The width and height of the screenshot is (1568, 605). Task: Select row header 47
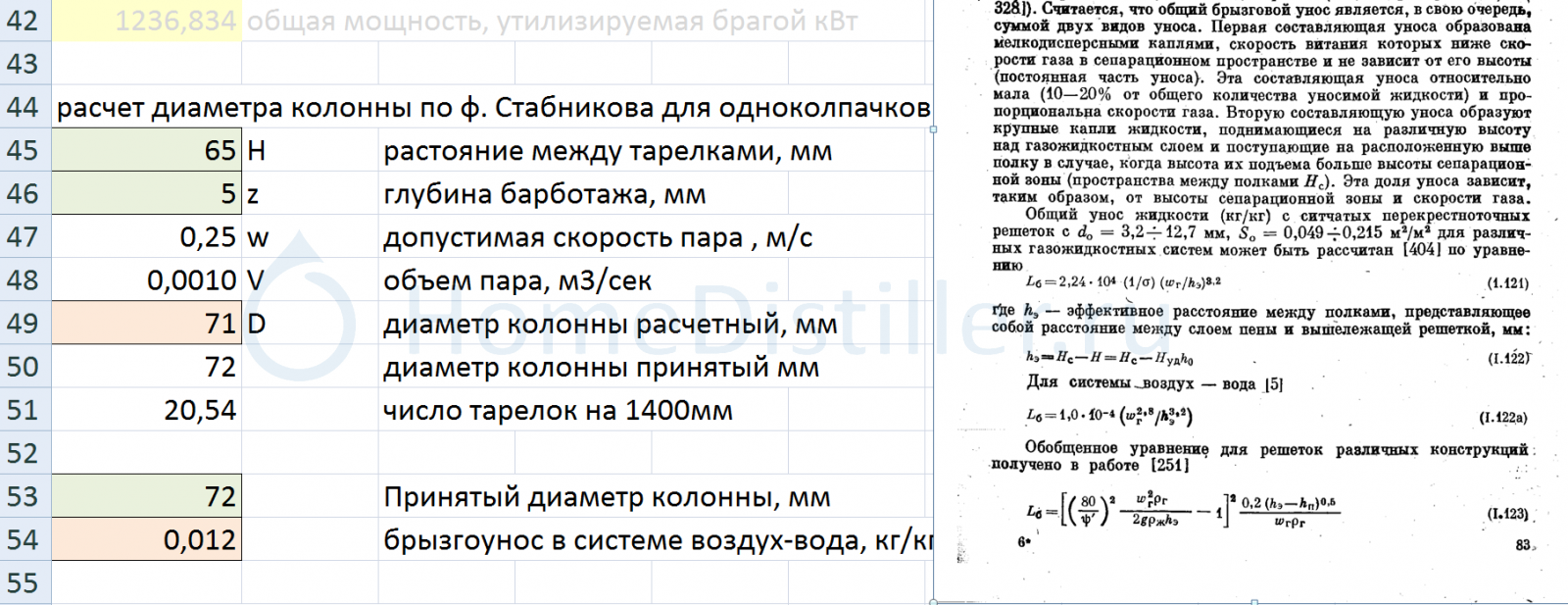pyautogui.click(x=24, y=237)
